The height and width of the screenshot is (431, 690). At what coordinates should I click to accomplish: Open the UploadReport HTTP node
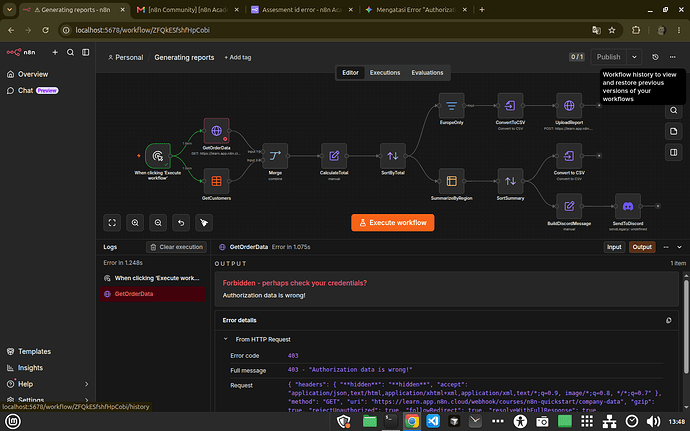tap(569, 106)
